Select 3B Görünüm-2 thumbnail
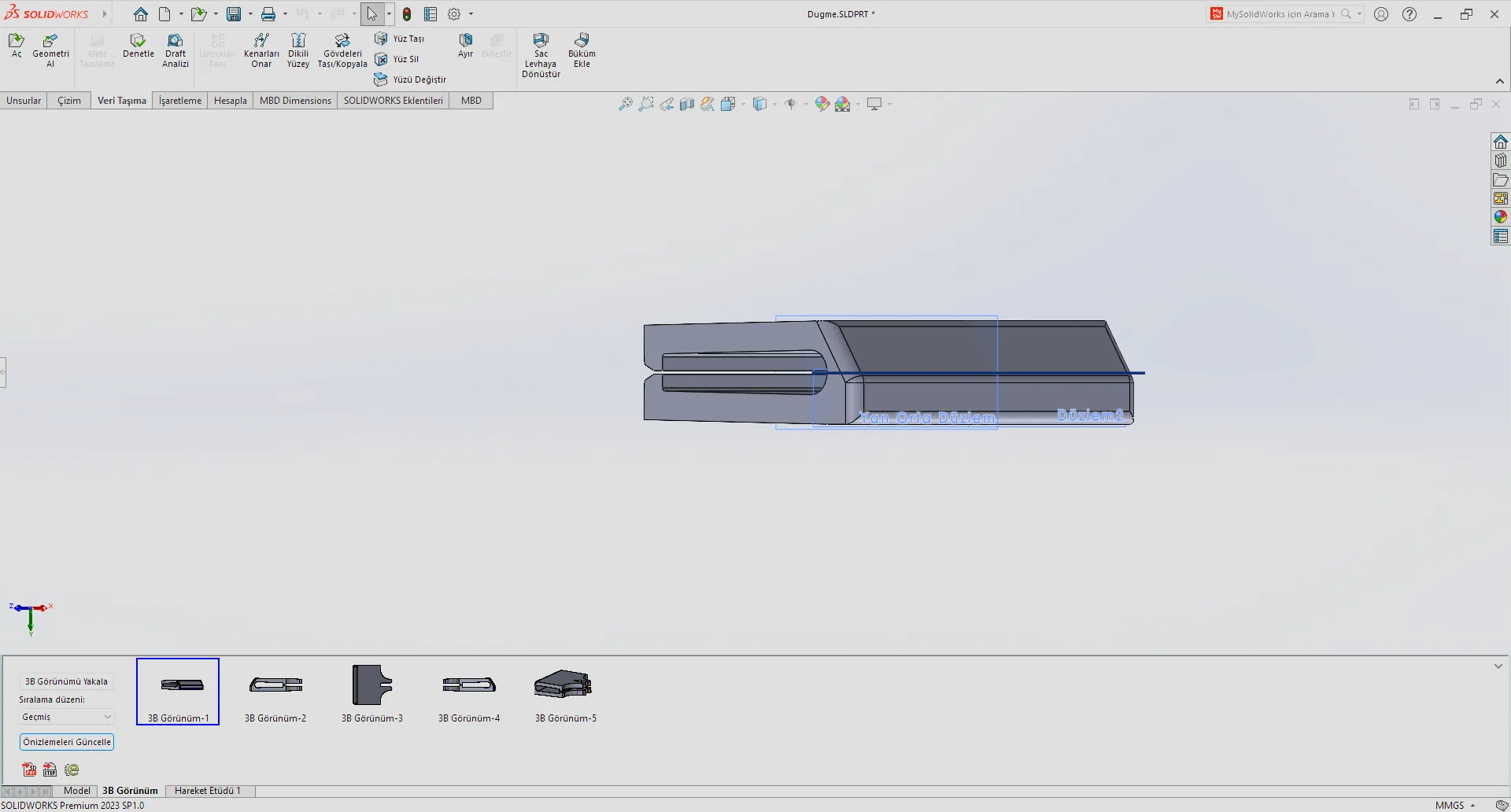 click(275, 692)
